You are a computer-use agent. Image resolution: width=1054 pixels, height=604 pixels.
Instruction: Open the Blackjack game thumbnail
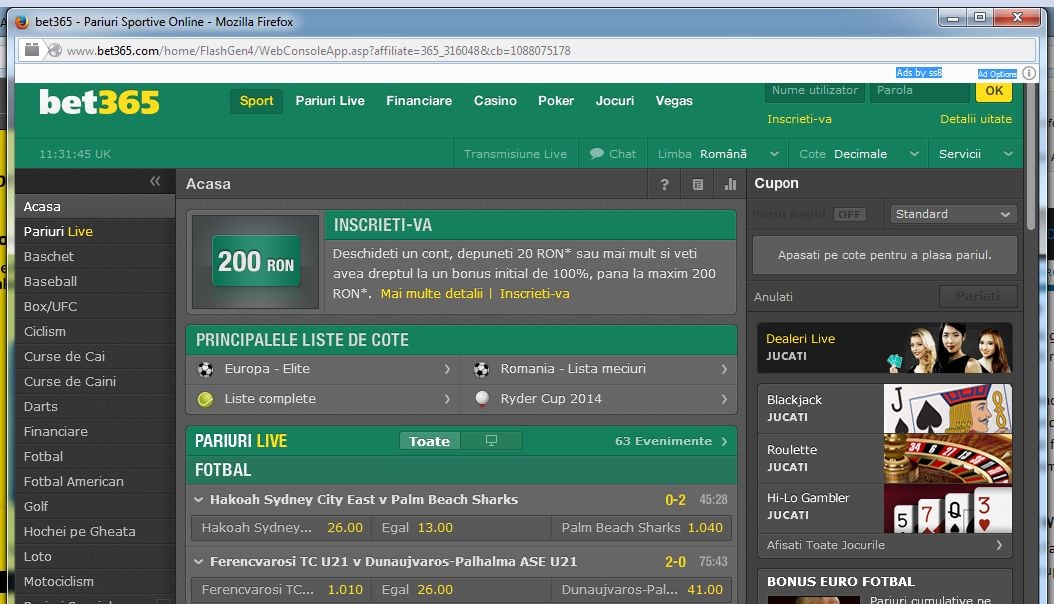tap(947, 408)
